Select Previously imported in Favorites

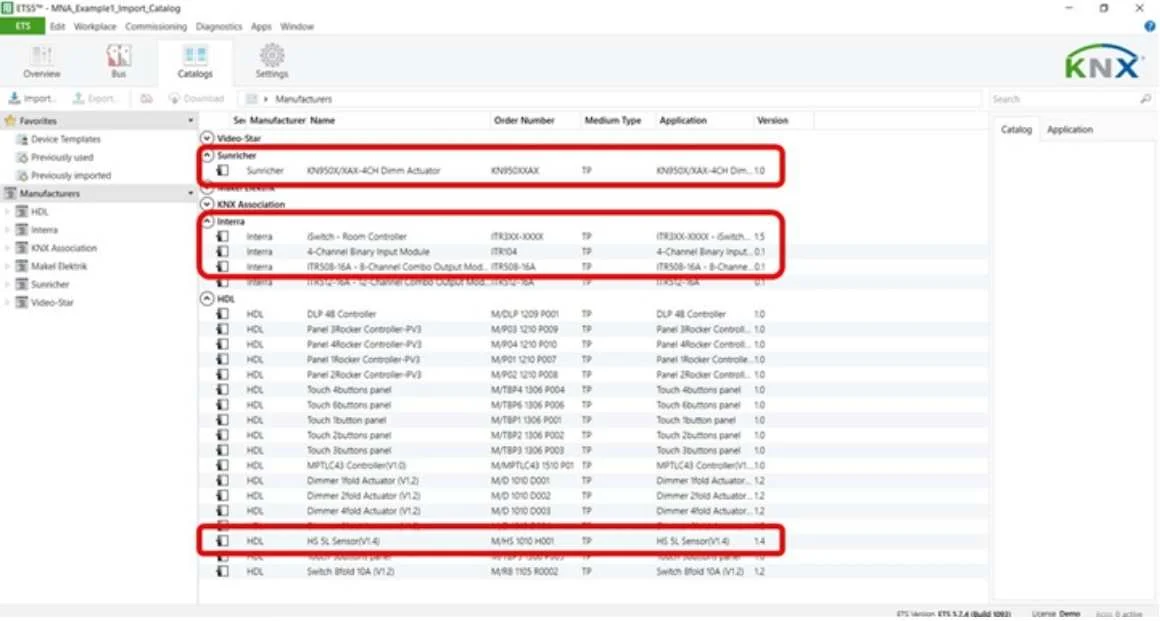point(71,175)
